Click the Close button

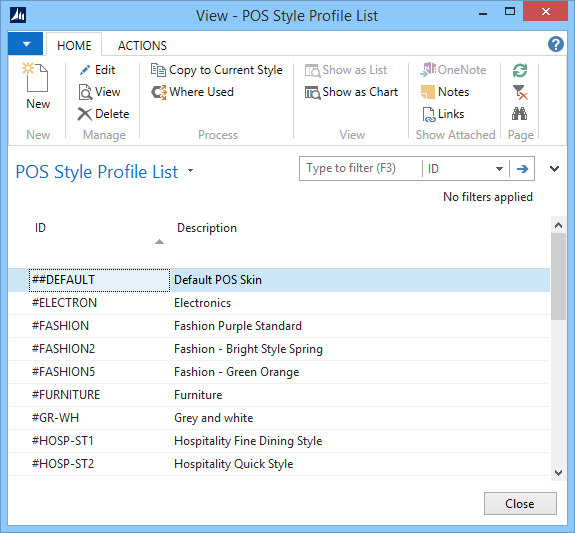coord(520,503)
